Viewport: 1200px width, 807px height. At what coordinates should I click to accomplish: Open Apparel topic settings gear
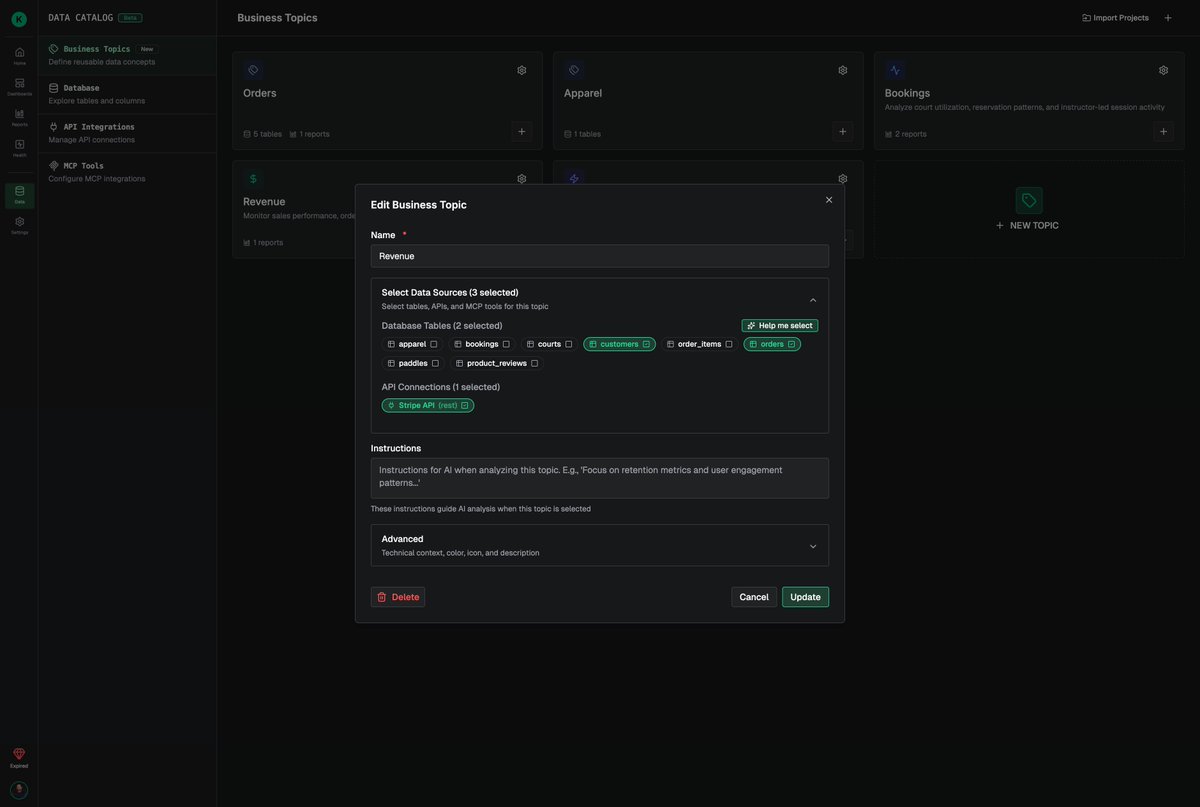[843, 70]
